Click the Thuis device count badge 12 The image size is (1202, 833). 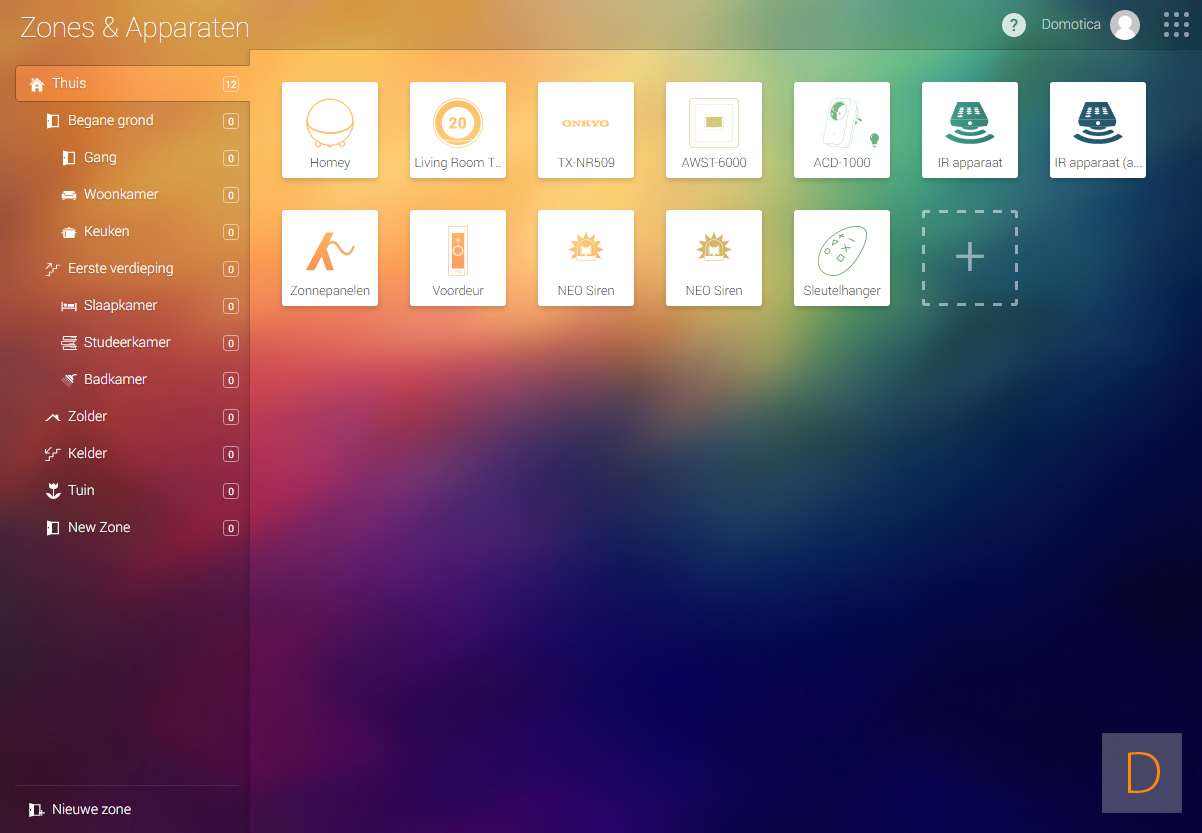pyautogui.click(x=231, y=84)
